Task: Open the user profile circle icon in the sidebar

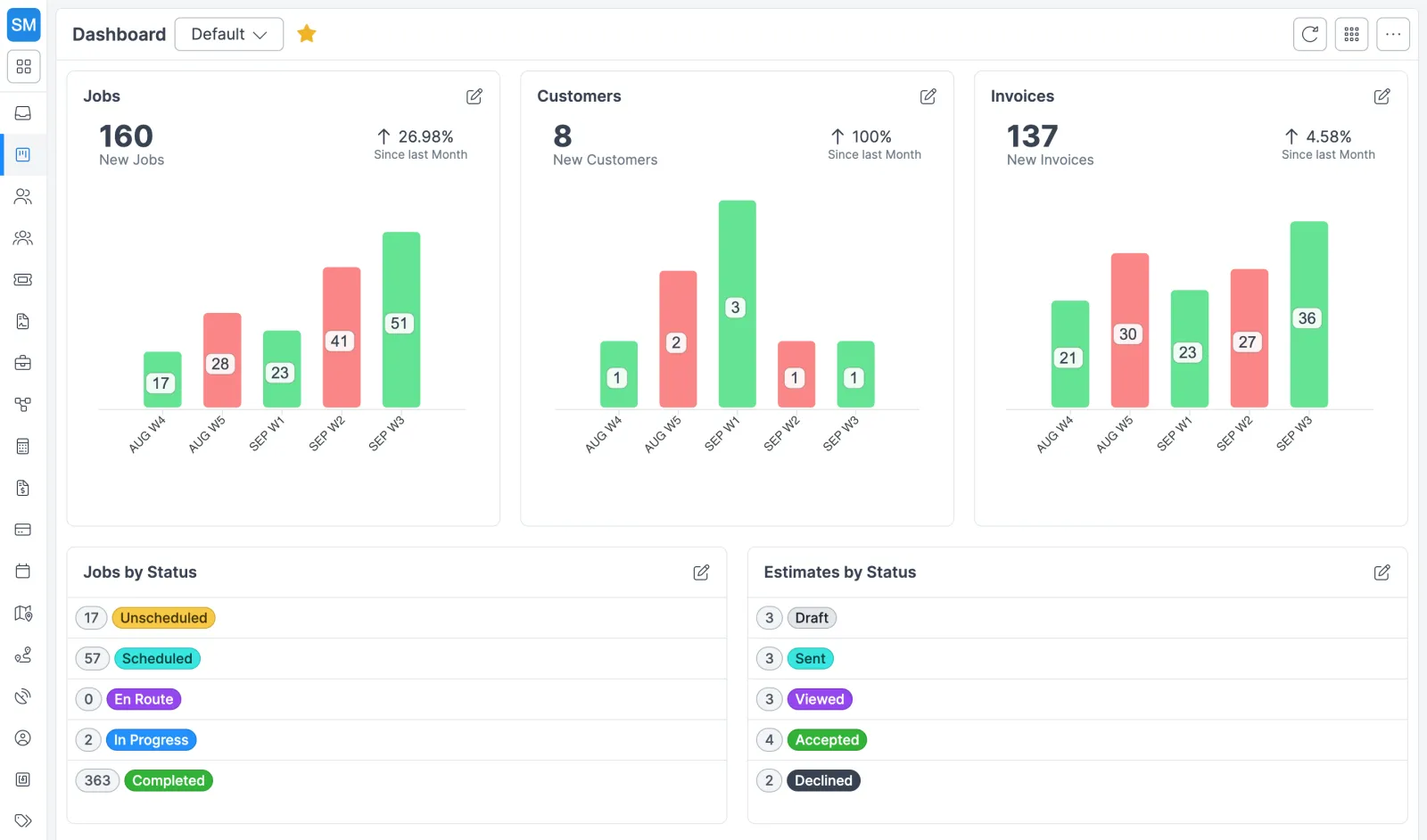Action: (23, 738)
